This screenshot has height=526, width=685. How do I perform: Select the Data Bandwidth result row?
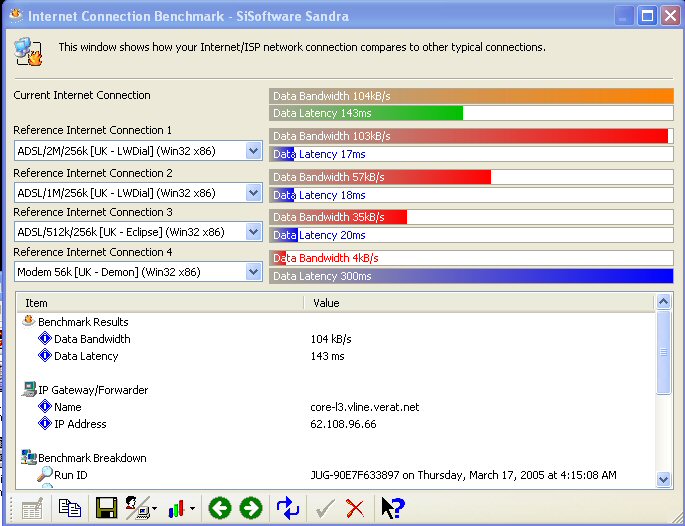tap(92, 339)
